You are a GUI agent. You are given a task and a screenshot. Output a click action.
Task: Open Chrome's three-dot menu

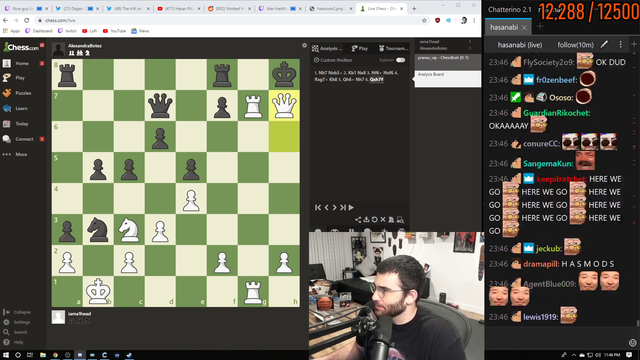[x=474, y=20]
